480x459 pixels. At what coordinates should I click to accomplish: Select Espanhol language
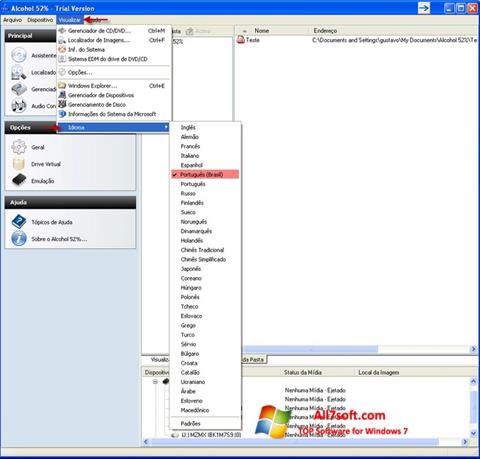[205, 165]
